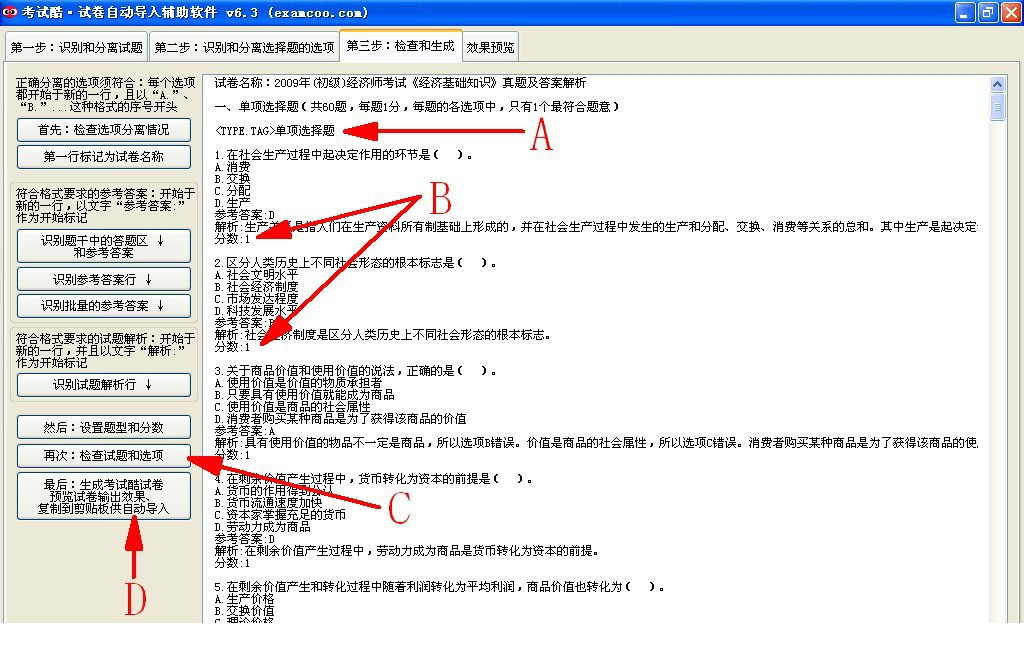Click question 3 text 关于商品价值和使用价值的说法
1024x647 pixels.
355,371
